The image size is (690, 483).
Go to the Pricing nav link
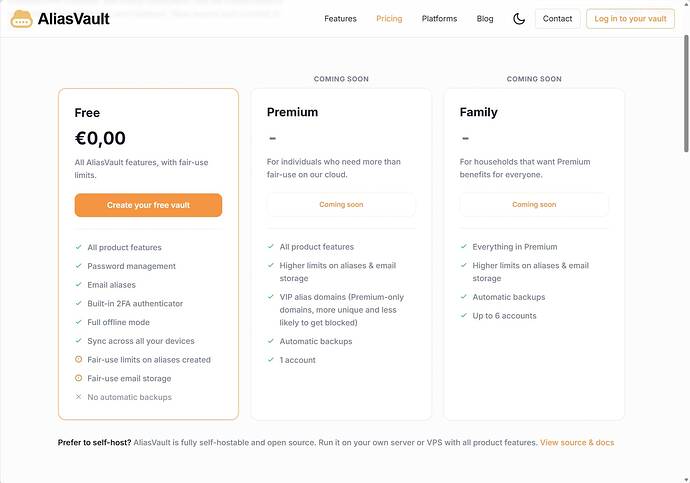[389, 19]
